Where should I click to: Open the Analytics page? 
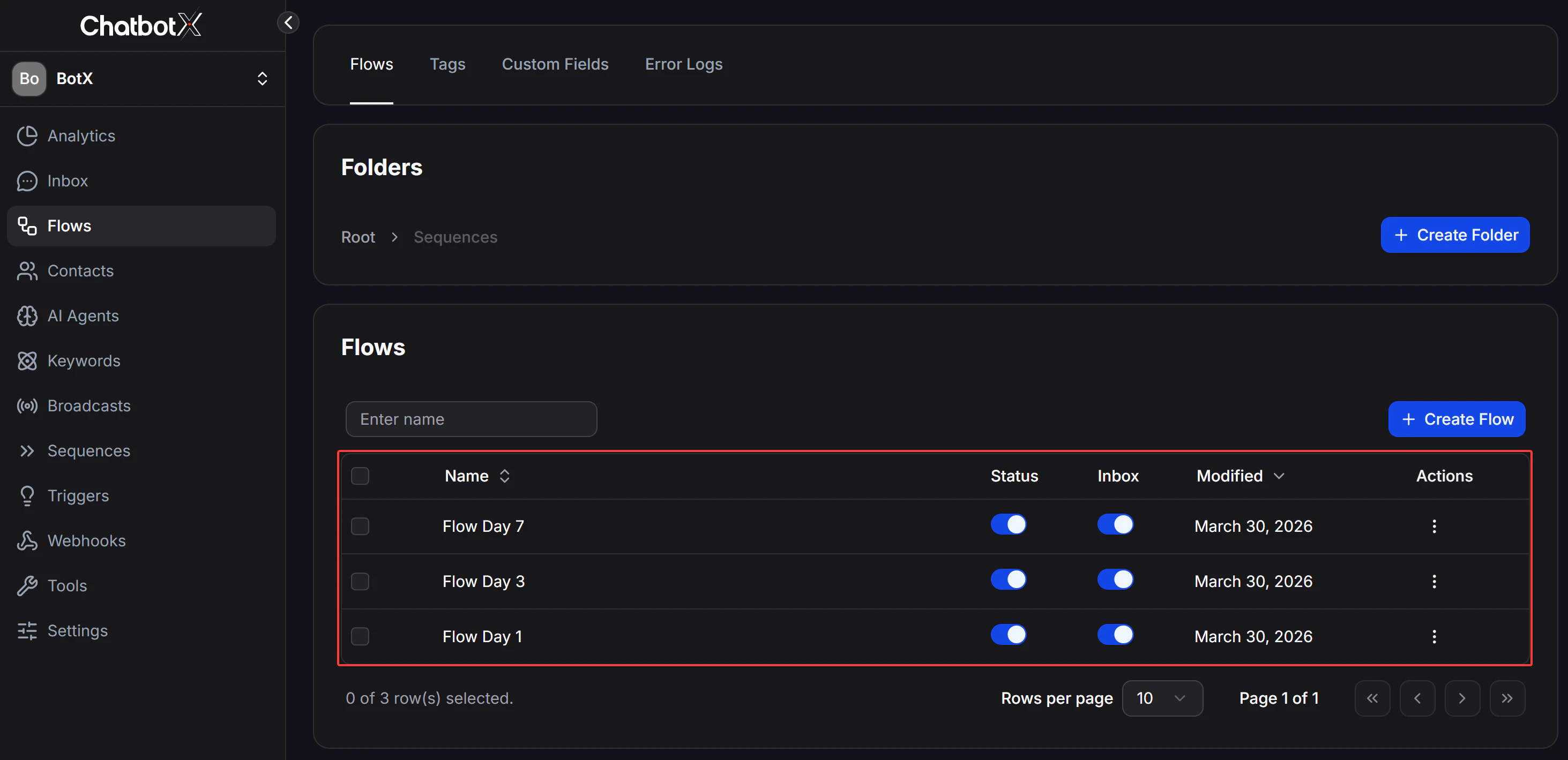(141, 136)
